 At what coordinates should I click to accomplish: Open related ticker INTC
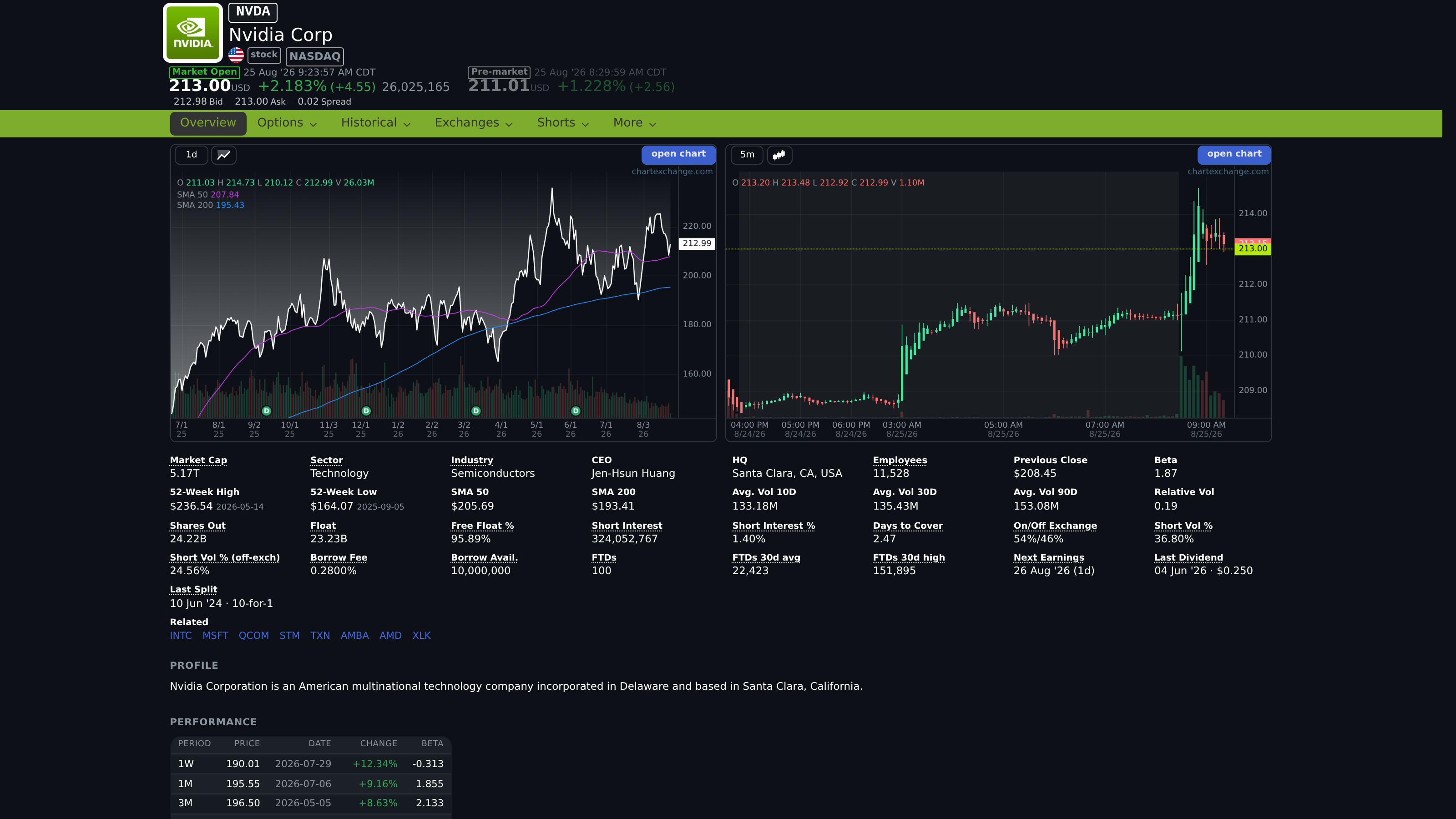181,635
